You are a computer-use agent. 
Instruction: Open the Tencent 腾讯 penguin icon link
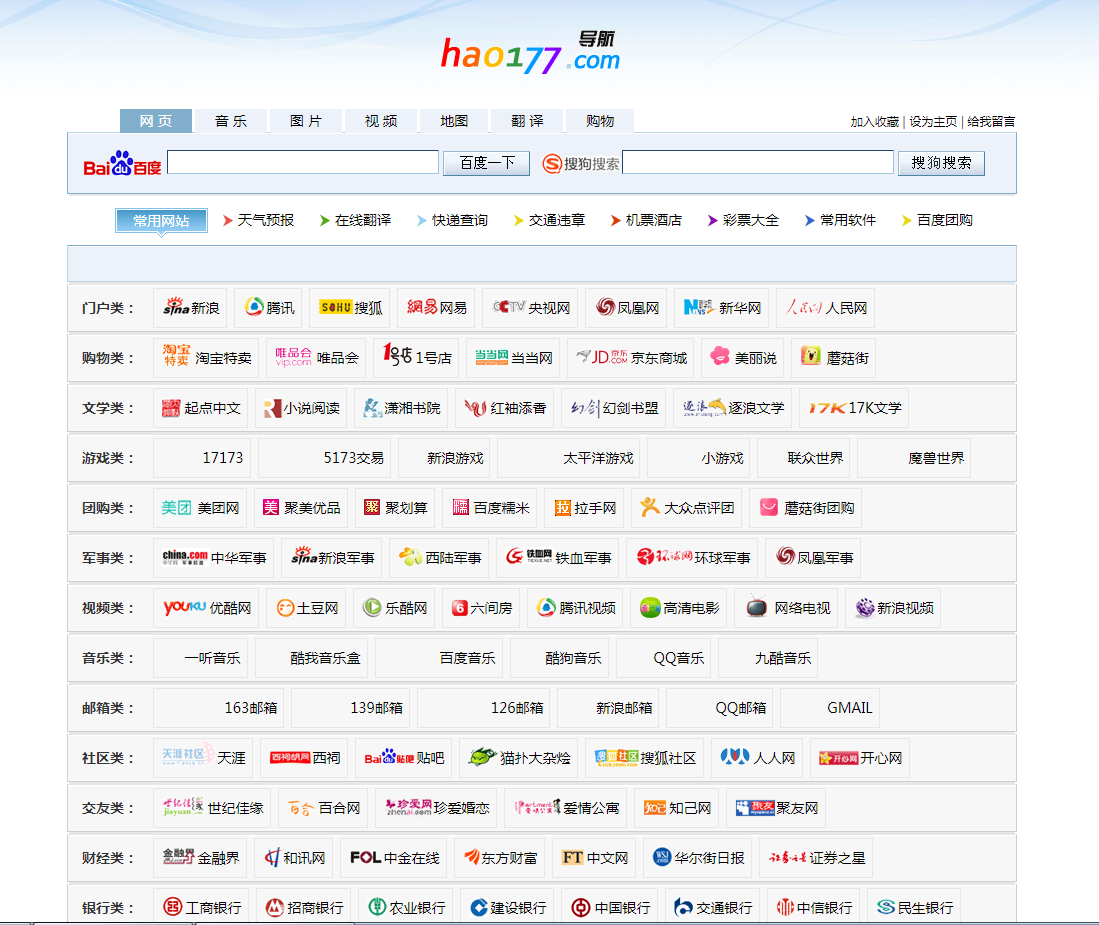click(254, 307)
